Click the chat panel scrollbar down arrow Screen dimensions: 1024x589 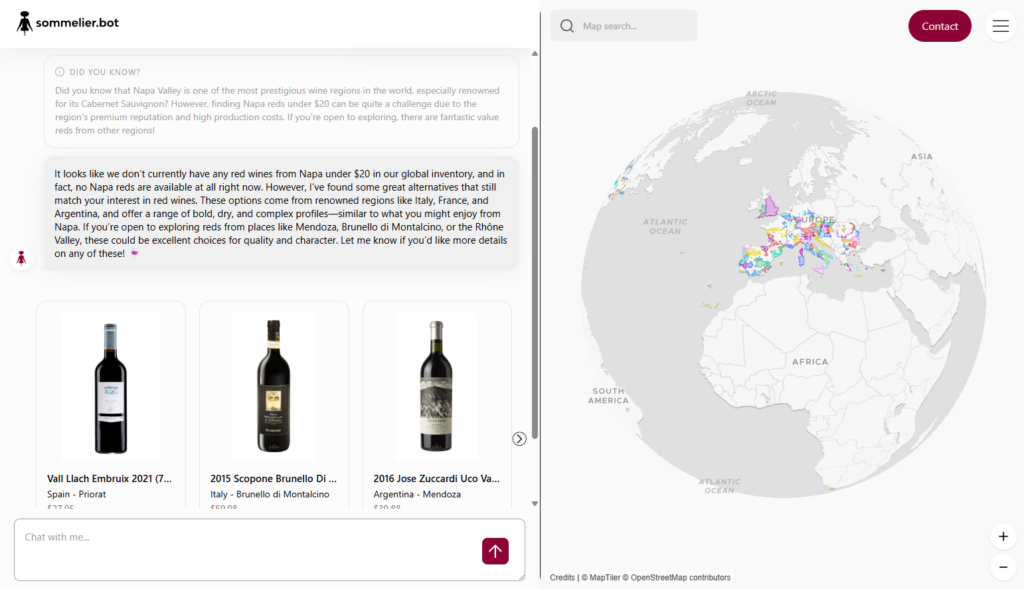tap(536, 502)
